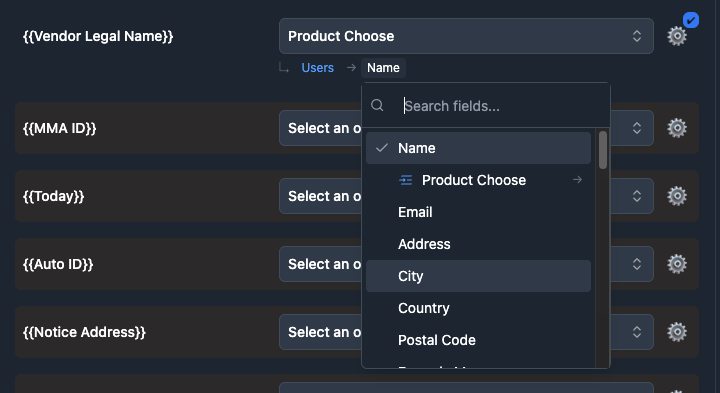720x393 pixels.
Task: Uncheck the blue checkbox above the gear
Action: pos(691,20)
